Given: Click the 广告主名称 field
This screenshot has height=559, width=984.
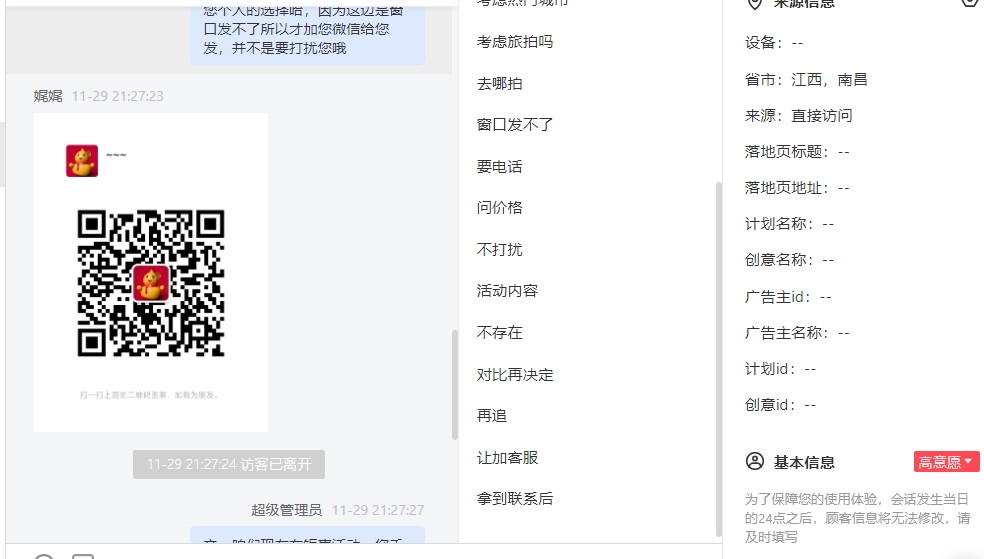Looking at the screenshot, I should pyautogui.click(x=797, y=333).
